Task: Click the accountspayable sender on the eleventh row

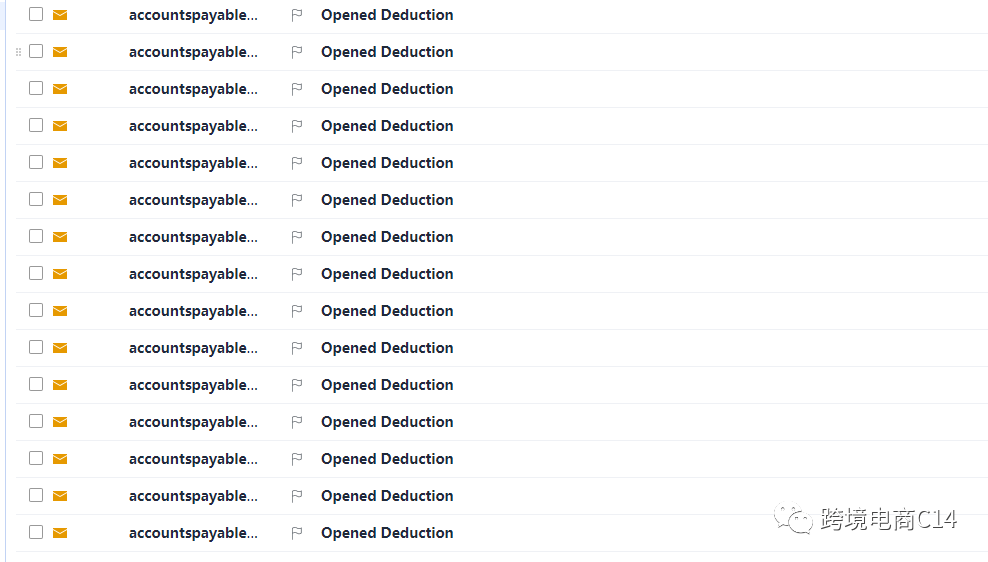Action: pyautogui.click(x=193, y=385)
